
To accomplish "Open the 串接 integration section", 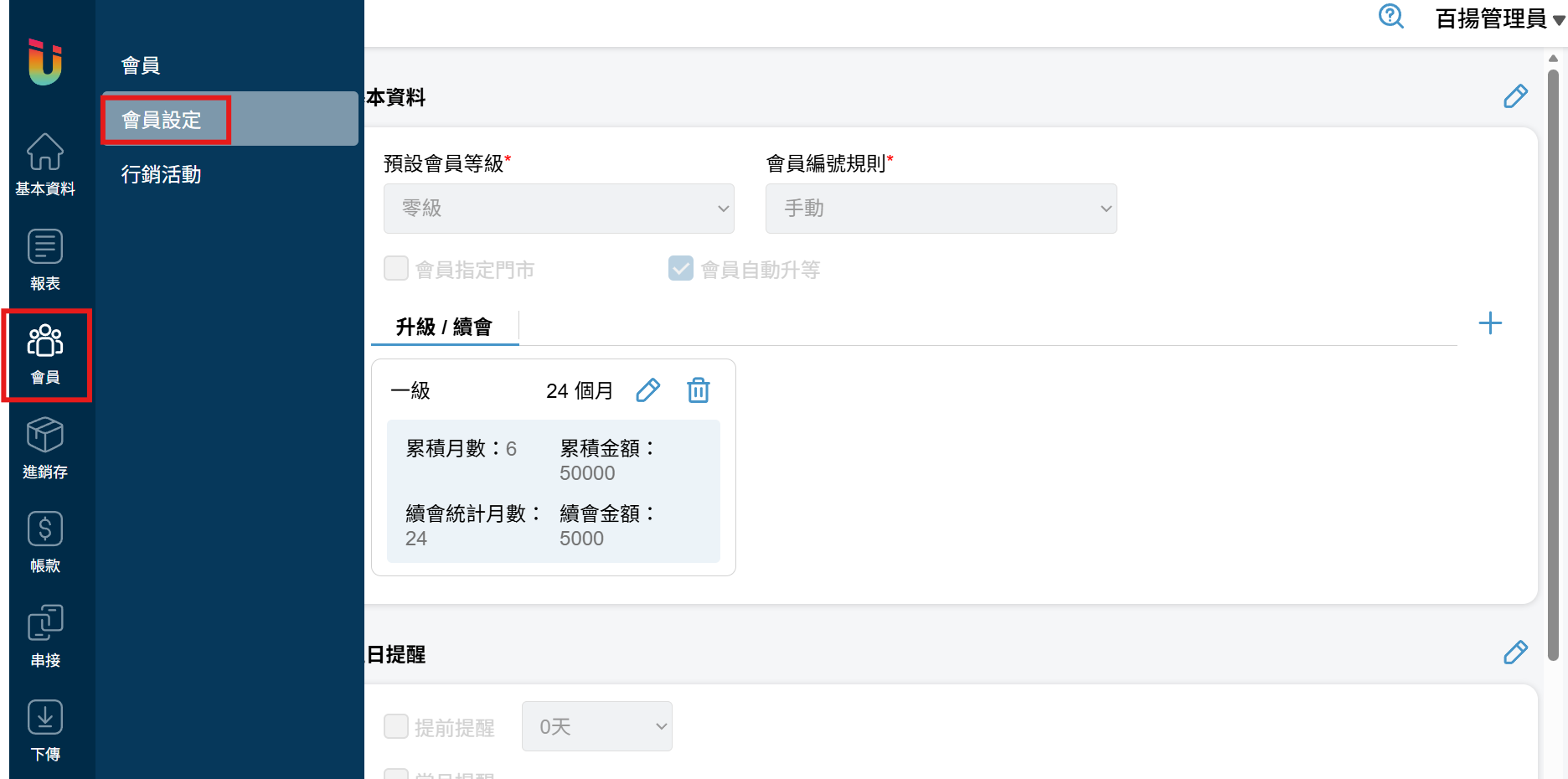I will 45,636.
